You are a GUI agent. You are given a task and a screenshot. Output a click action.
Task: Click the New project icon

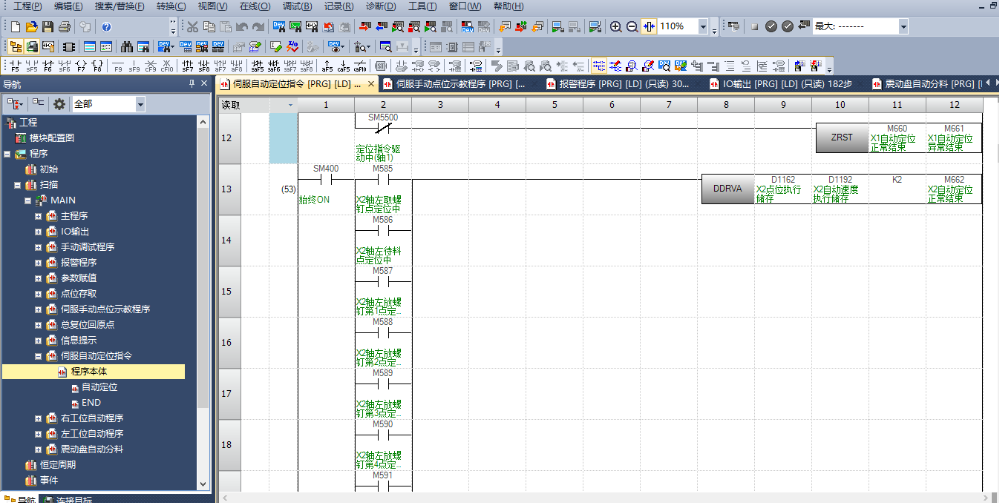(x=15, y=27)
